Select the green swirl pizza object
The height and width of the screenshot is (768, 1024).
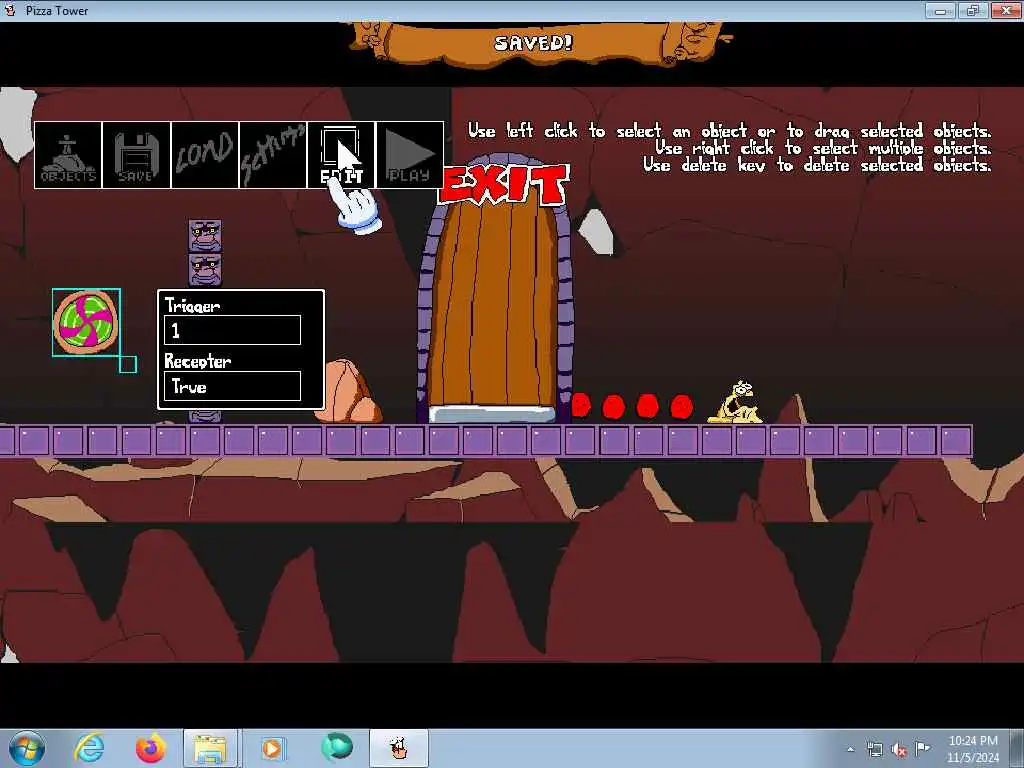(86, 322)
